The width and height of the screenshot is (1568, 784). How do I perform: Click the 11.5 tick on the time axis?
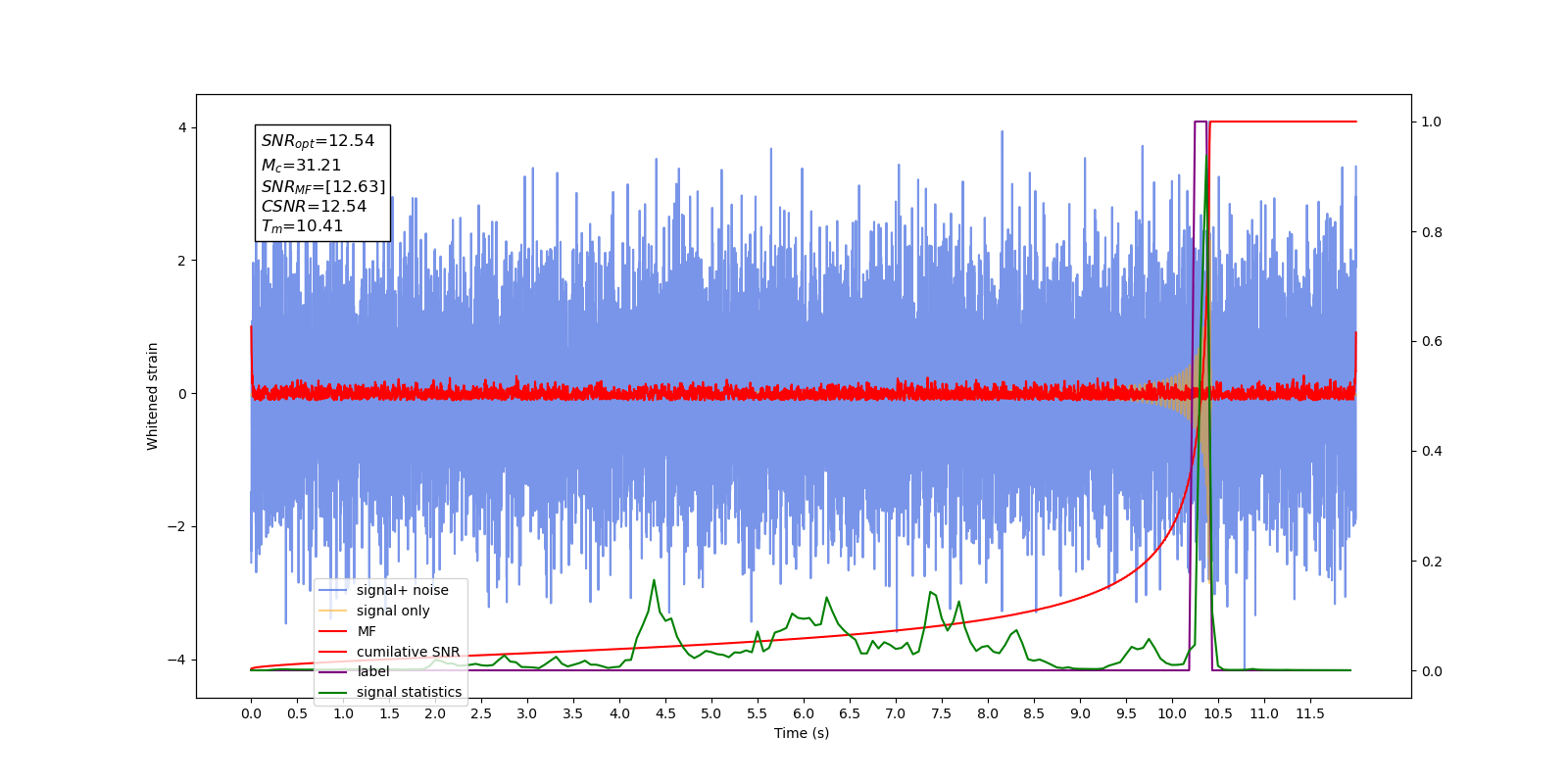(1310, 713)
